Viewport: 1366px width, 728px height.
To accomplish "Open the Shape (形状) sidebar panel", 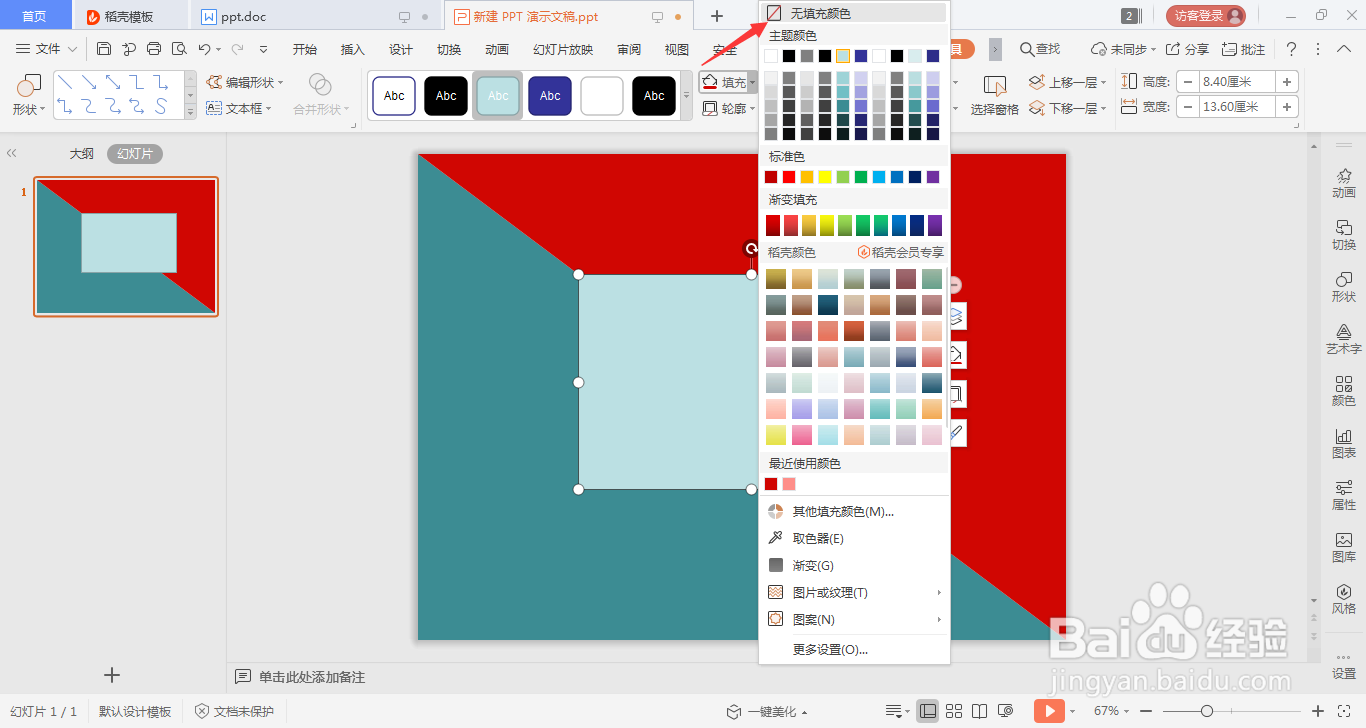I will click(1344, 286).
